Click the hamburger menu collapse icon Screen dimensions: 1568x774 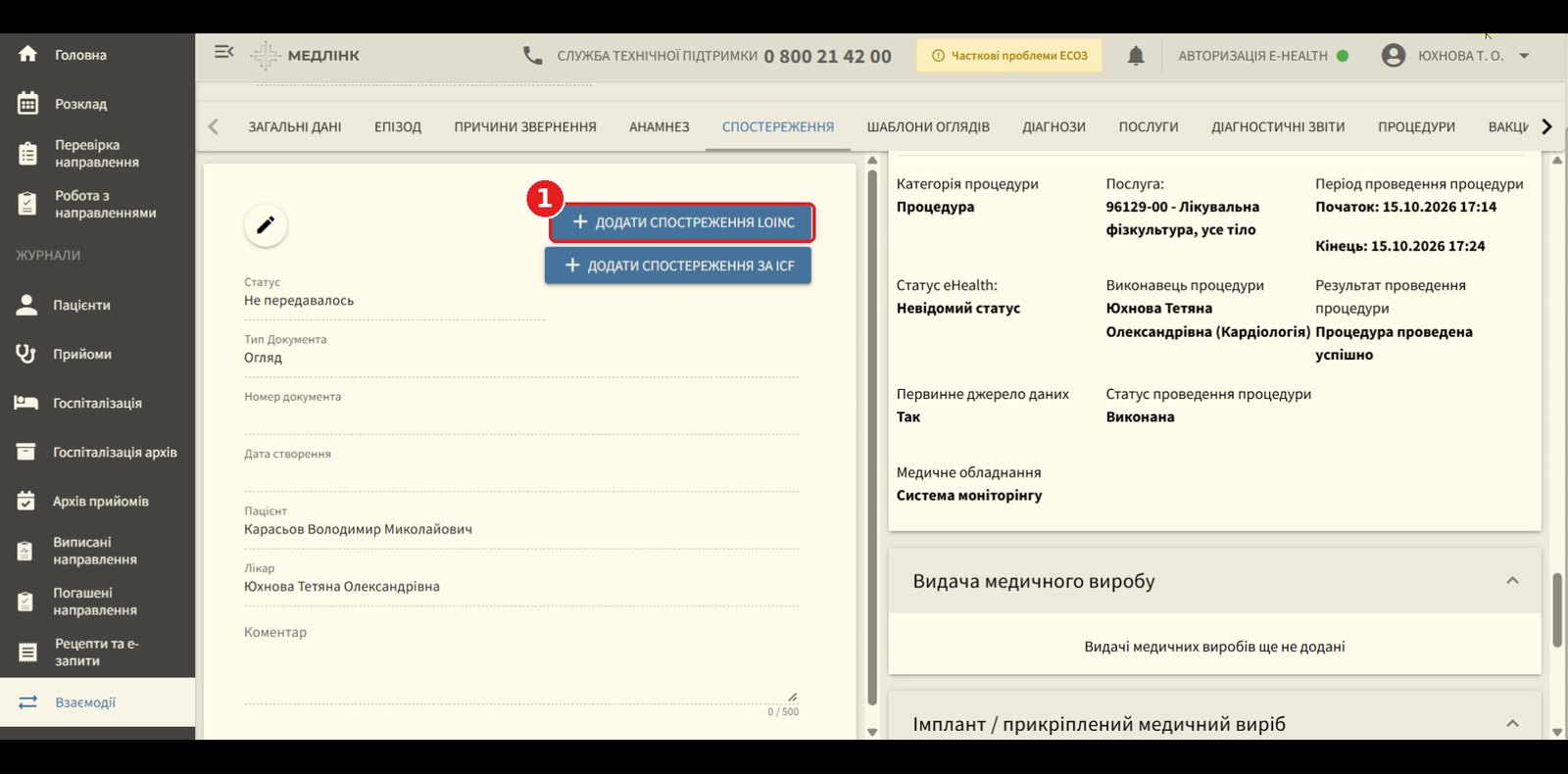click(x=224, y=52)
